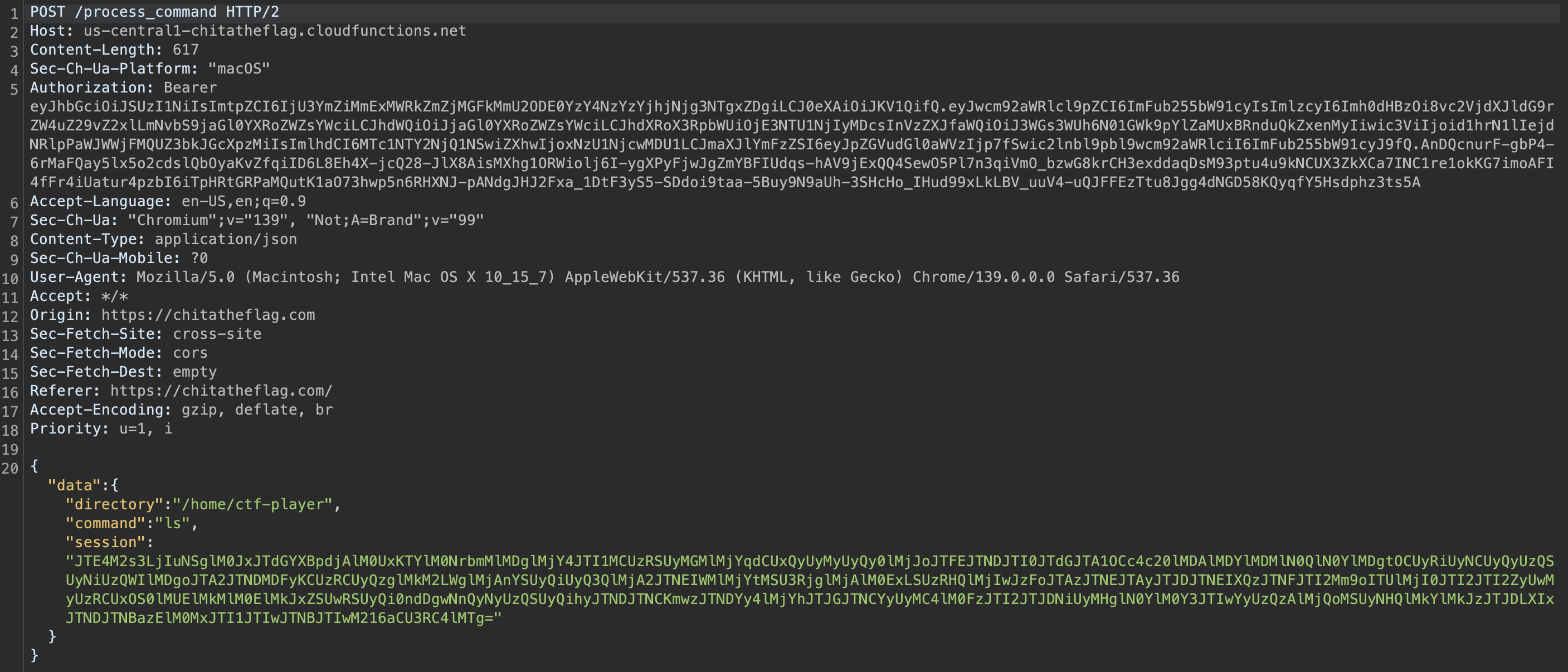Click inside the JWT bearer token text
The width and height of the screenshot is (1568, 672).
pos(791,144)
